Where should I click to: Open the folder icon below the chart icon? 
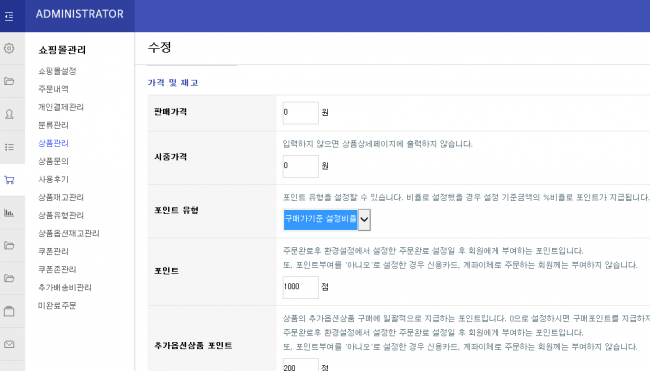point(9,245)
